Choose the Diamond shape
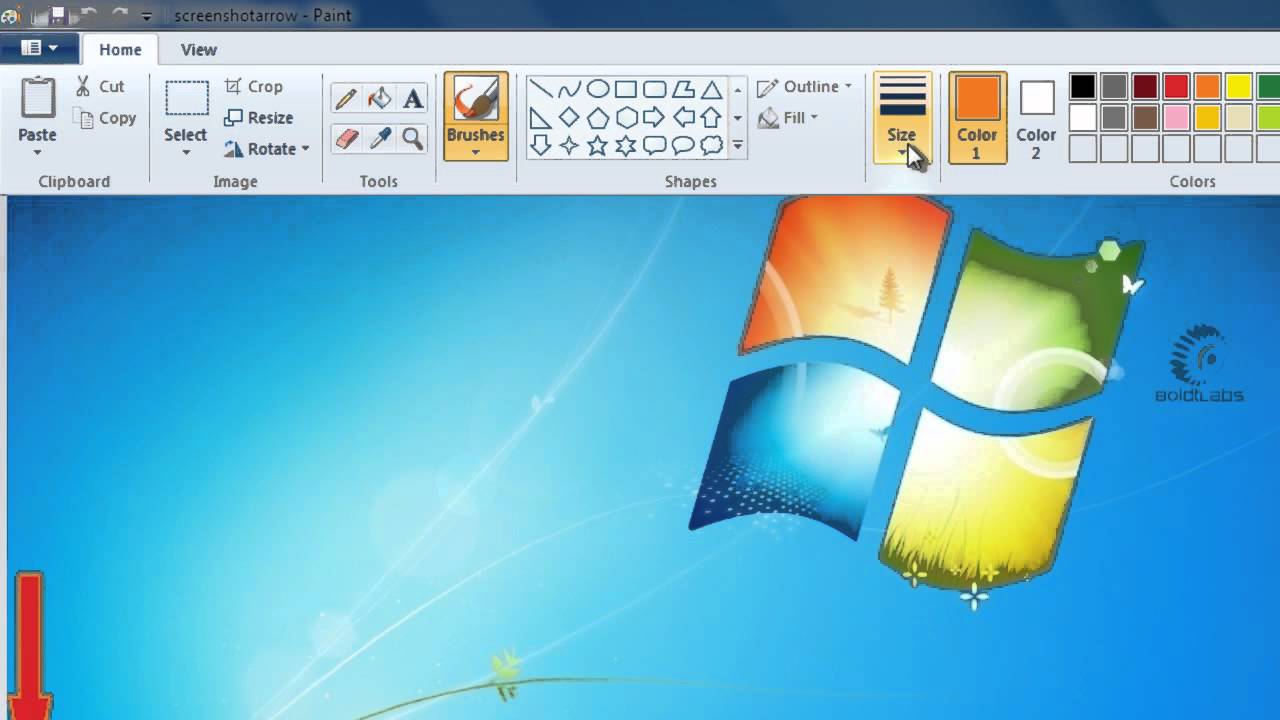The image size is (1280, 720). coord(569,117)
